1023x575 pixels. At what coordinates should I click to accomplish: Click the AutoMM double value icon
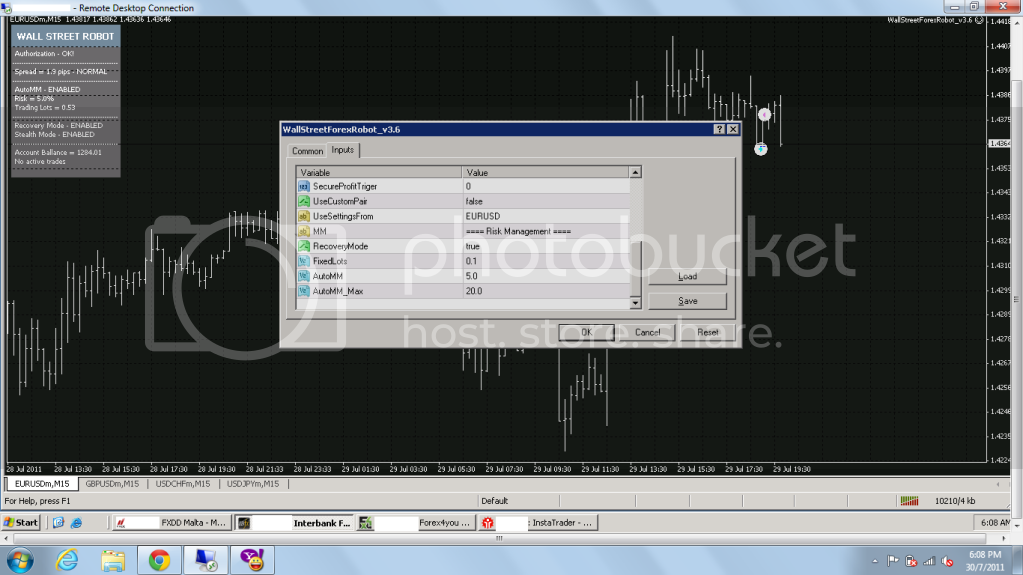coord(303,276)
